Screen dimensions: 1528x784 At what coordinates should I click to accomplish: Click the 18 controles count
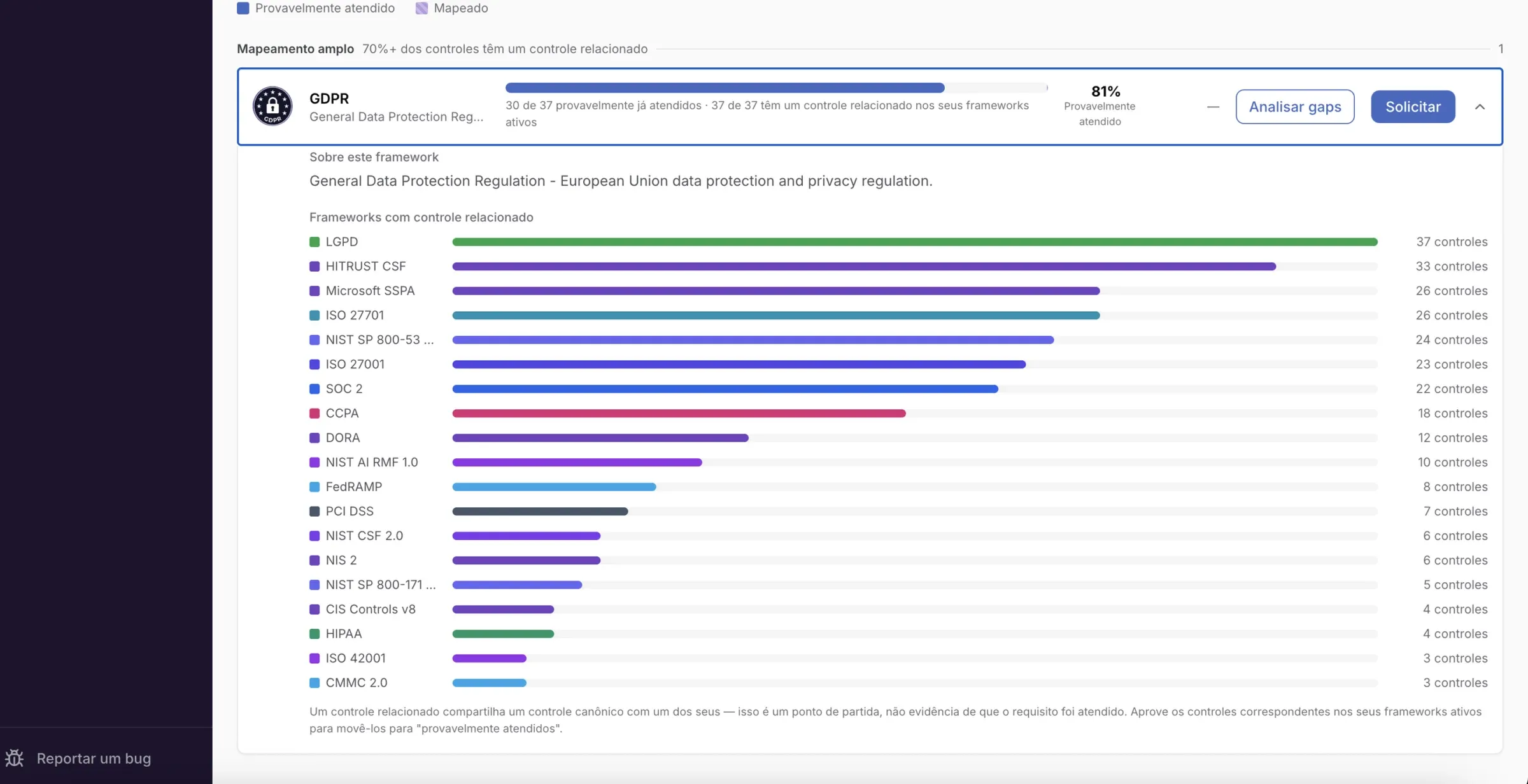coord(1453,414)
